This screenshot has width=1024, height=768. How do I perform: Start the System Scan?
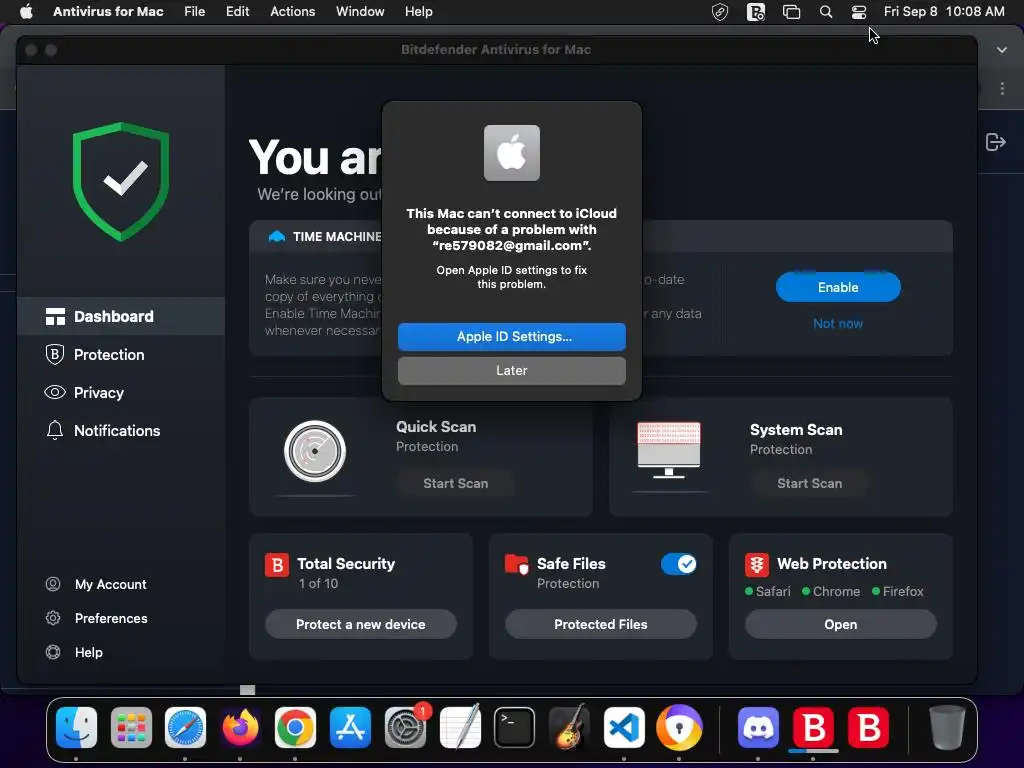tap(810, 483)
